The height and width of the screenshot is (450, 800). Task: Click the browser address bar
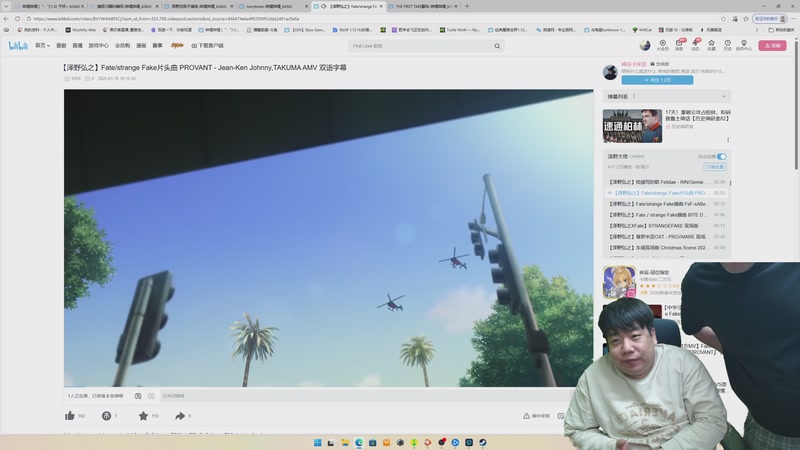coord(372,18)
